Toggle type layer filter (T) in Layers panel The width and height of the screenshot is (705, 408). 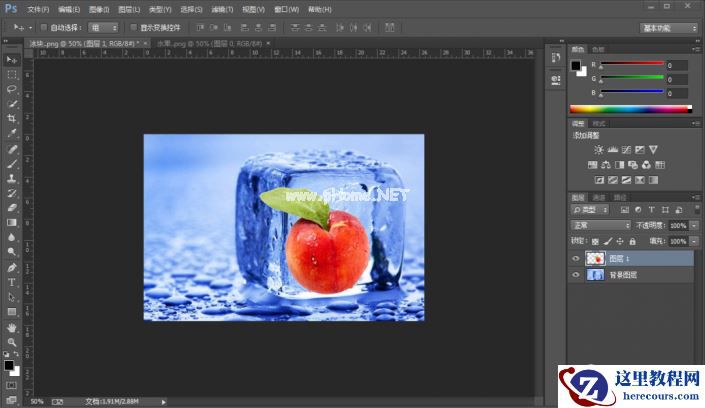point(651,210)
